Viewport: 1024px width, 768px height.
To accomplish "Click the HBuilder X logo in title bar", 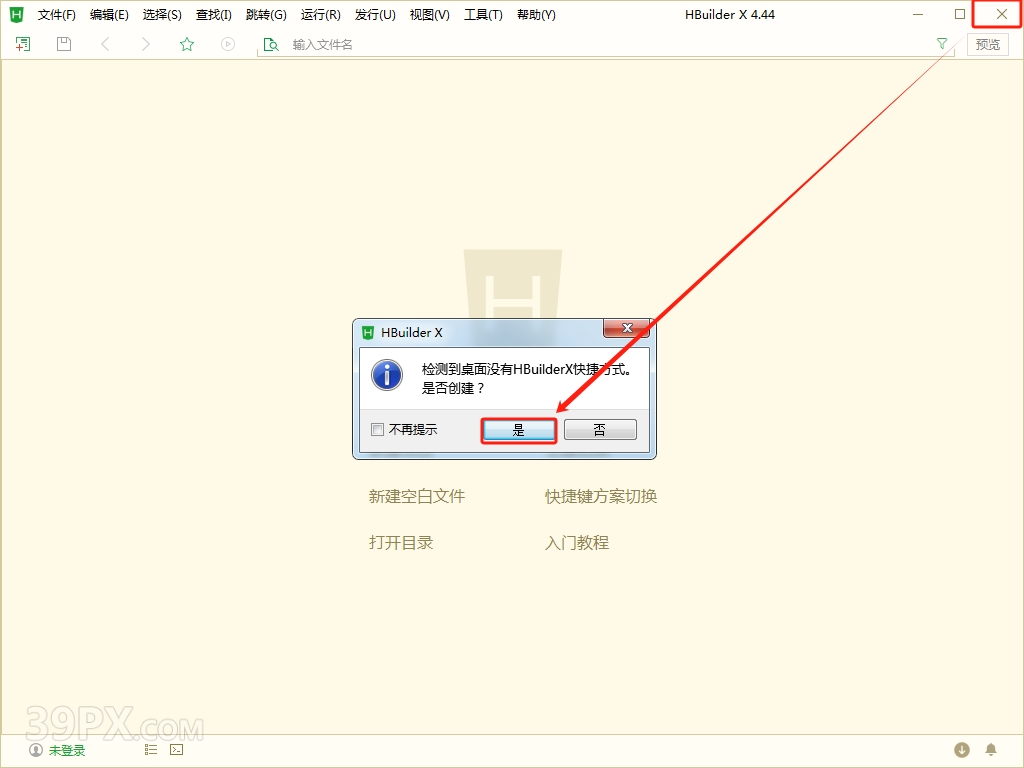I will pos(16,14).
